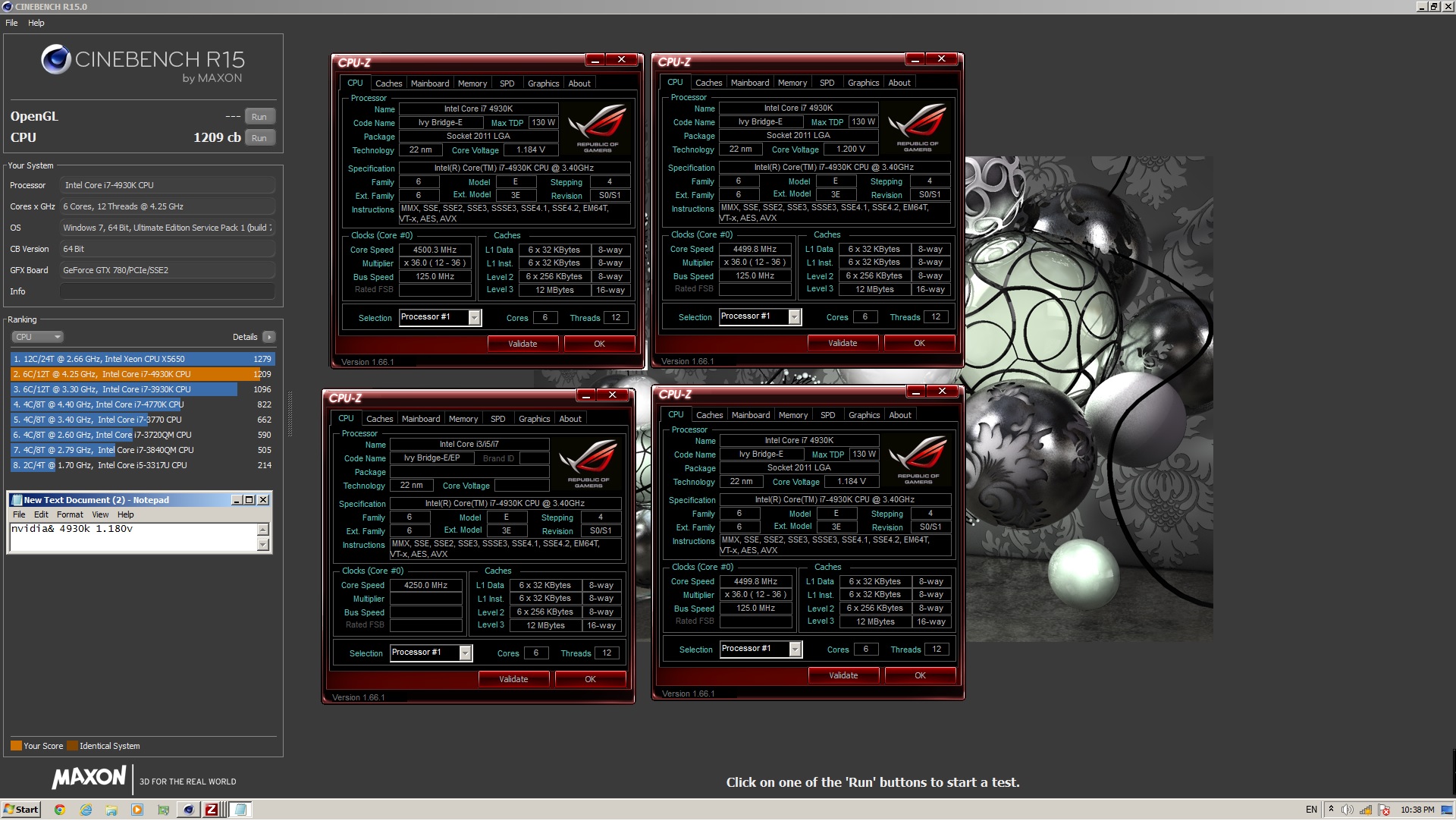Open Notepad Format menu
This screenshot has width=1456, height=821.
click(x=70, y=514)
